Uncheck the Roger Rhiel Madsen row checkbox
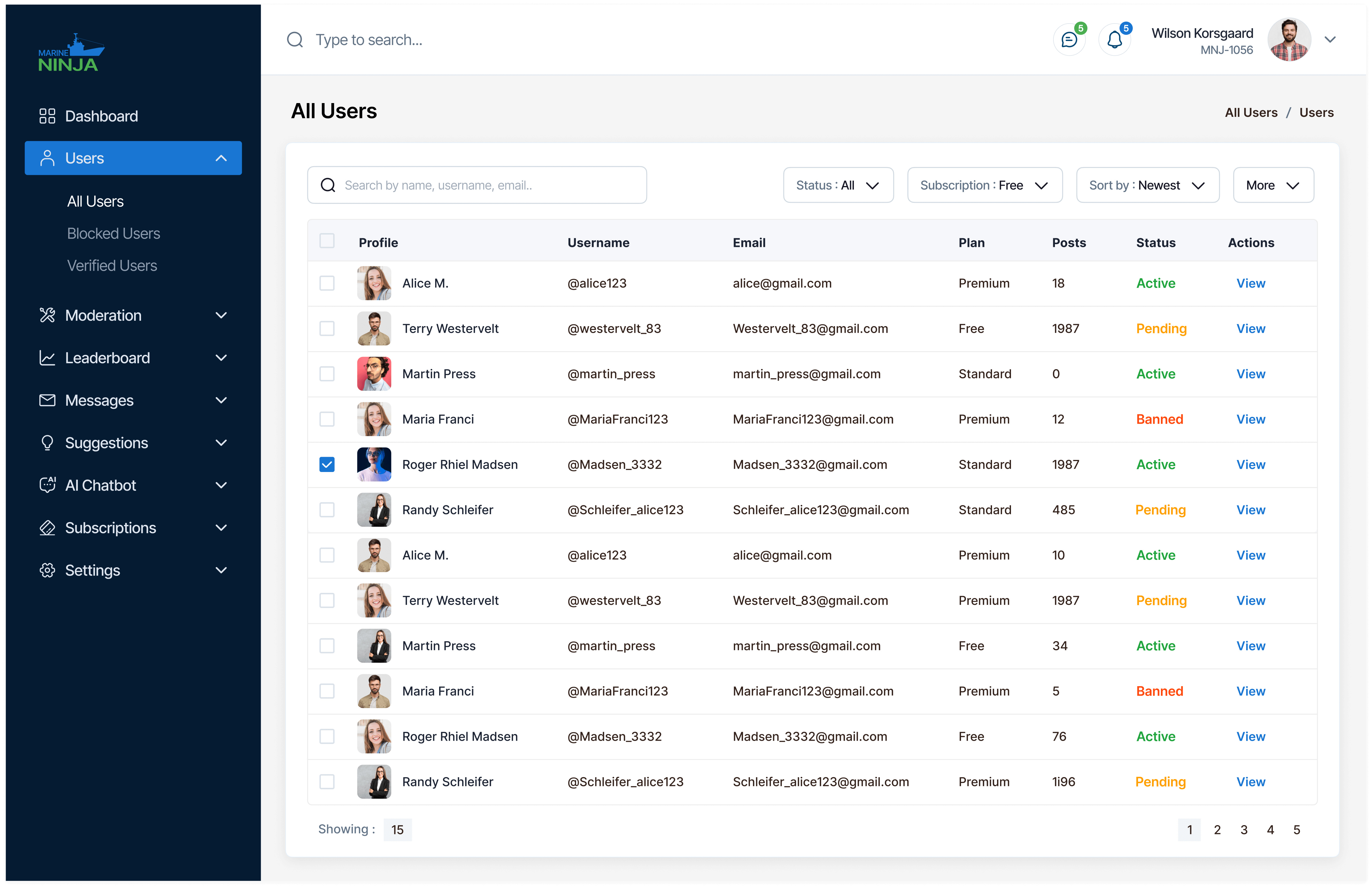 (x=327, y=465)
